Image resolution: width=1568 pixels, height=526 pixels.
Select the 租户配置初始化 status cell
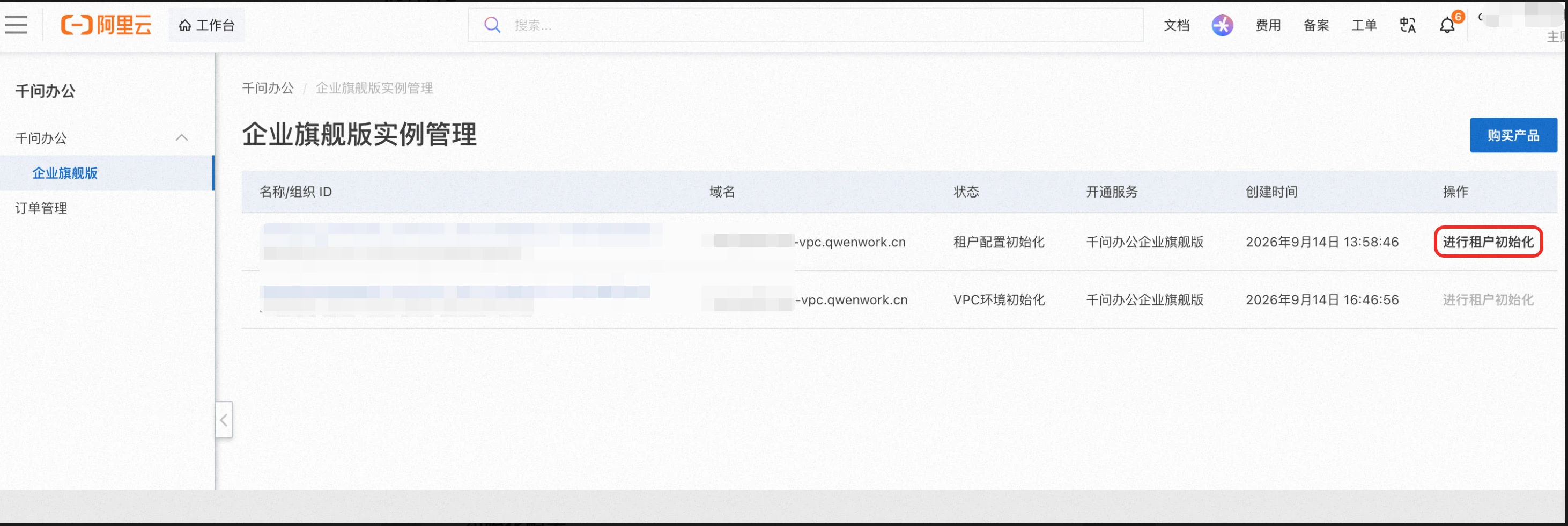[999, 242]
